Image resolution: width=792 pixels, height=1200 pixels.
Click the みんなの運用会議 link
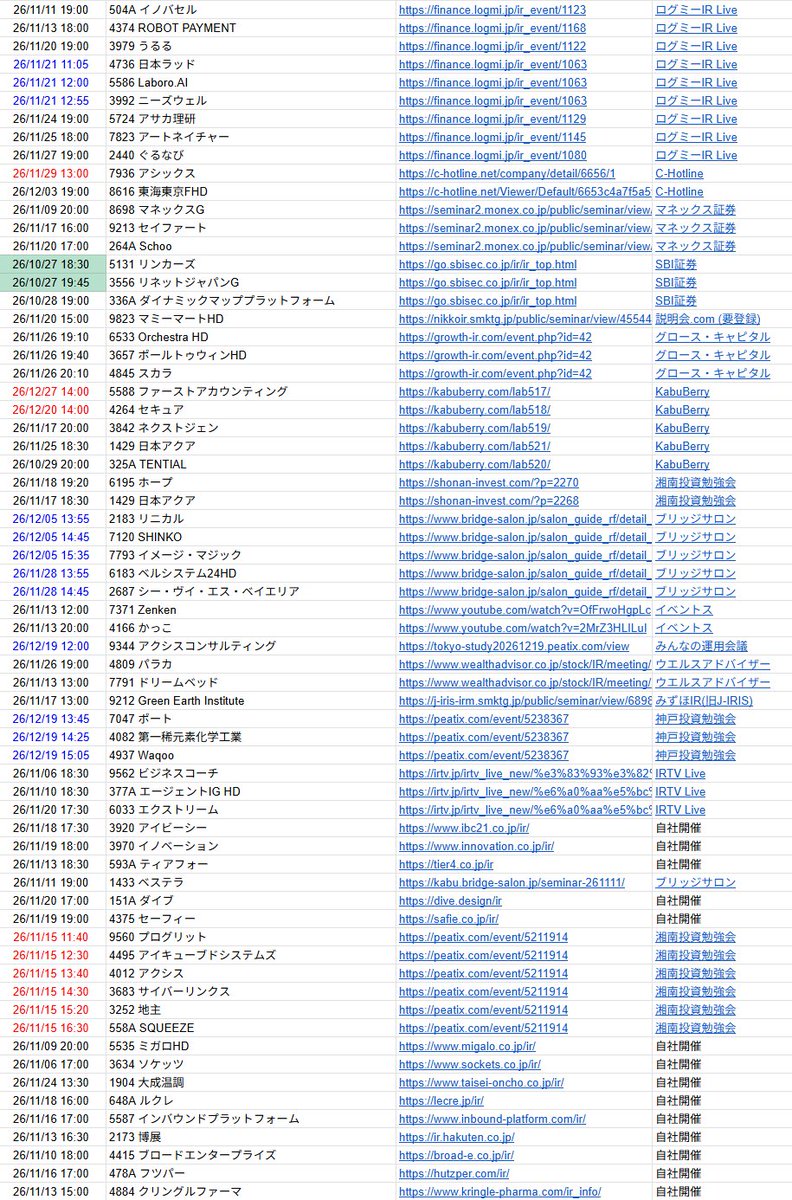click(701, 646)
